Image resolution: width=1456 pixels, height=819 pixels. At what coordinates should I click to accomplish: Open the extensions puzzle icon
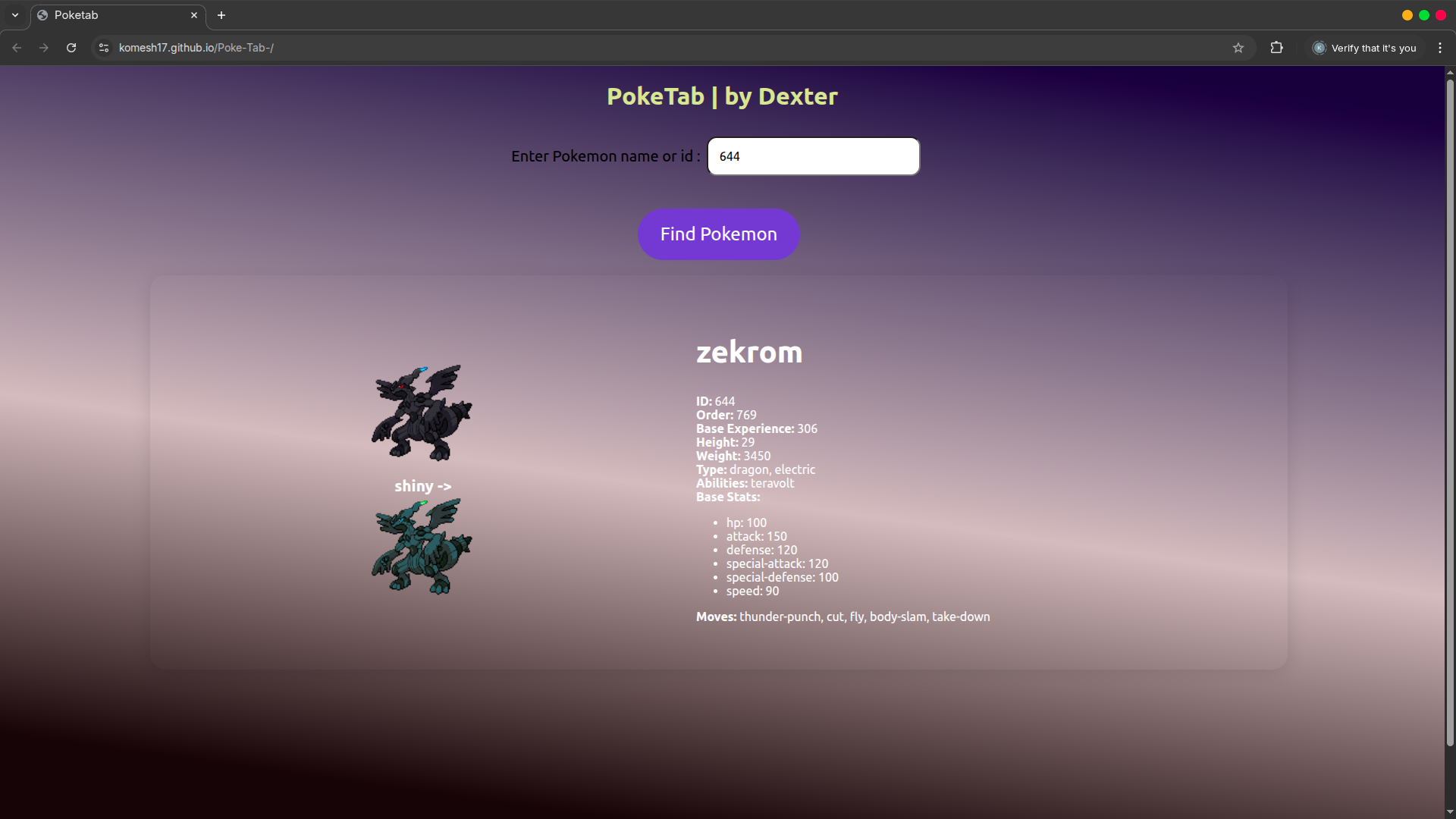click(x=1277, y=48)
